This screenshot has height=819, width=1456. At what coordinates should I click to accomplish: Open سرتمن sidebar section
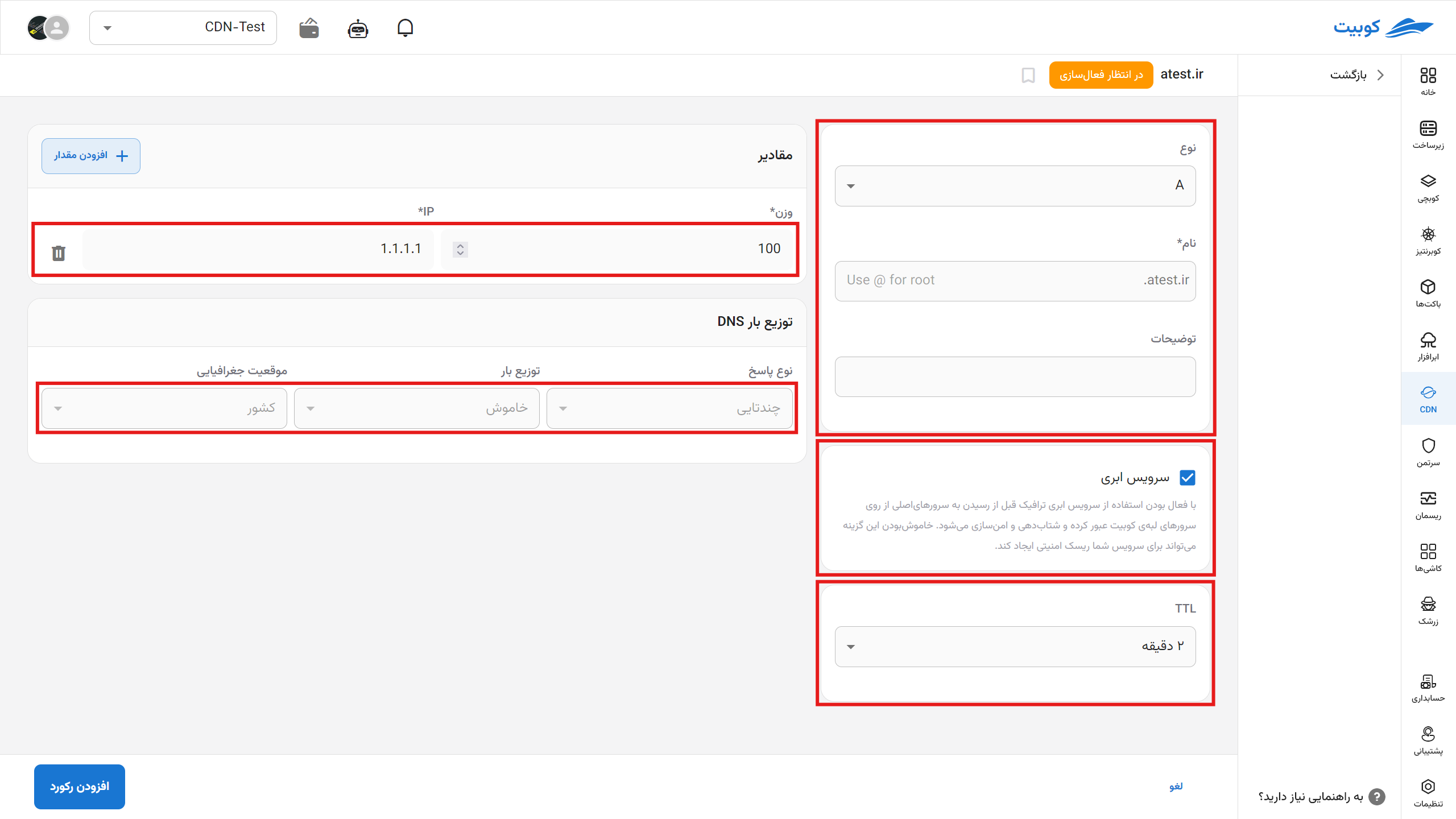[1428, 452]
